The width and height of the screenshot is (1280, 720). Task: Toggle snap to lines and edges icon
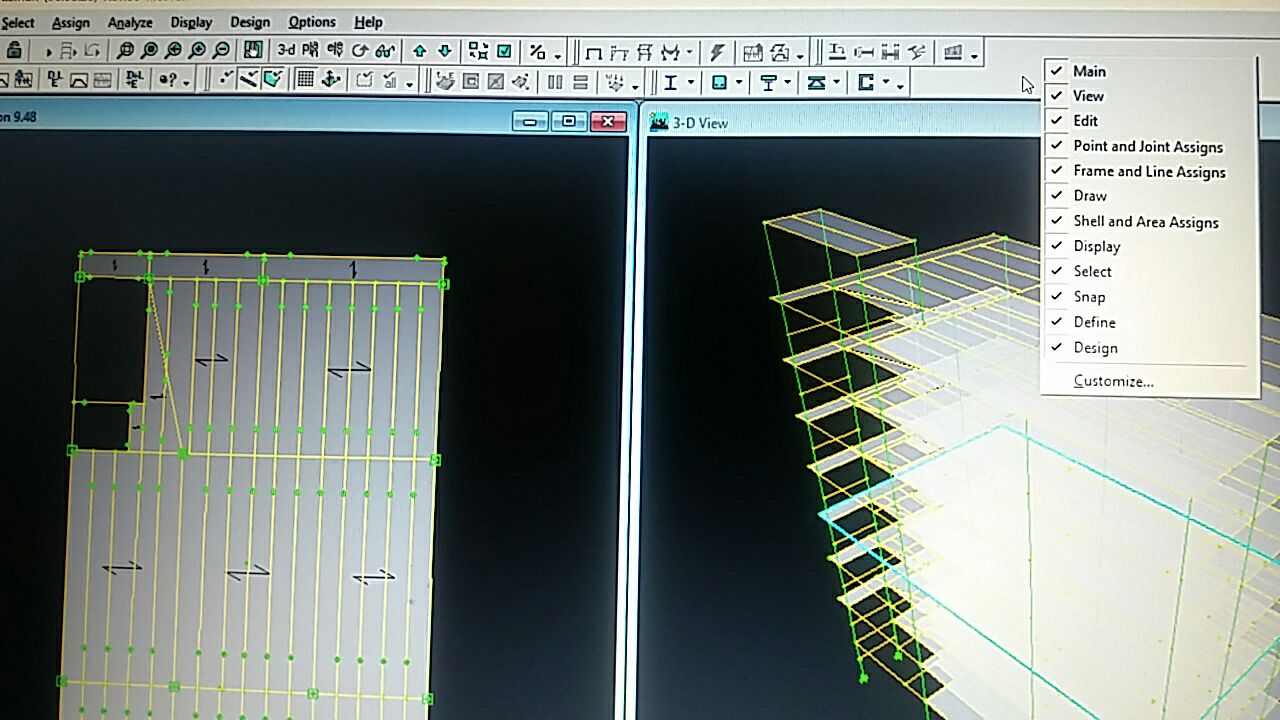click(x=248, y=79)
